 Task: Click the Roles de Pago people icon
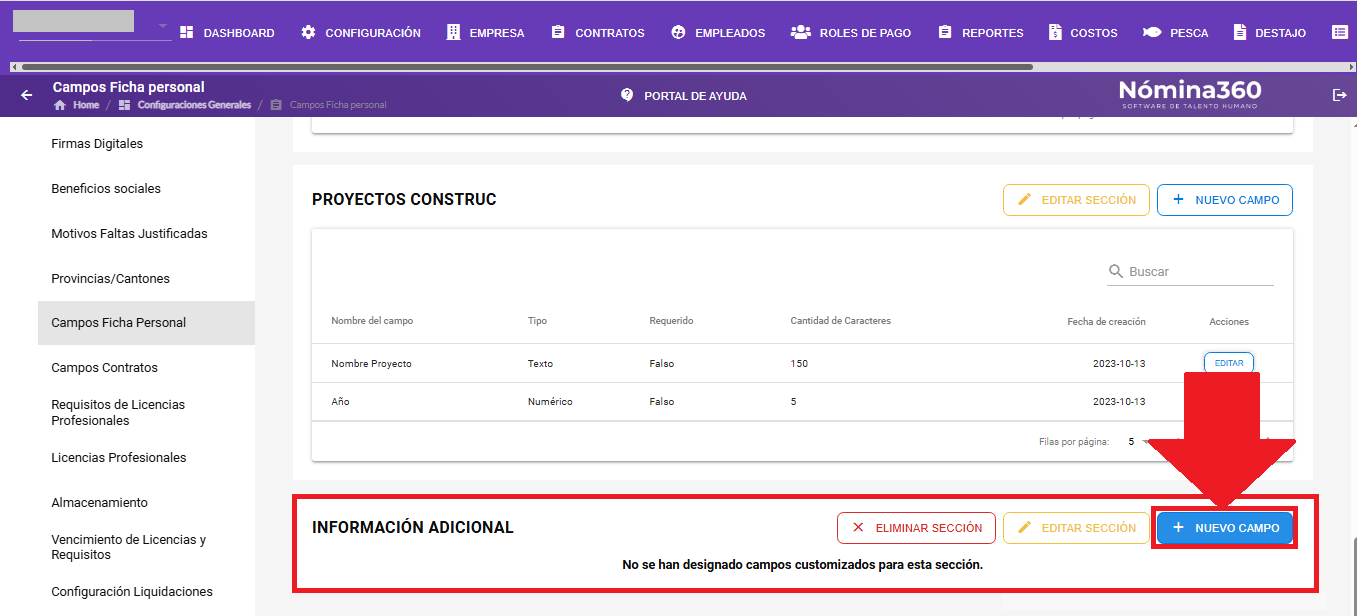coord(800,33)
